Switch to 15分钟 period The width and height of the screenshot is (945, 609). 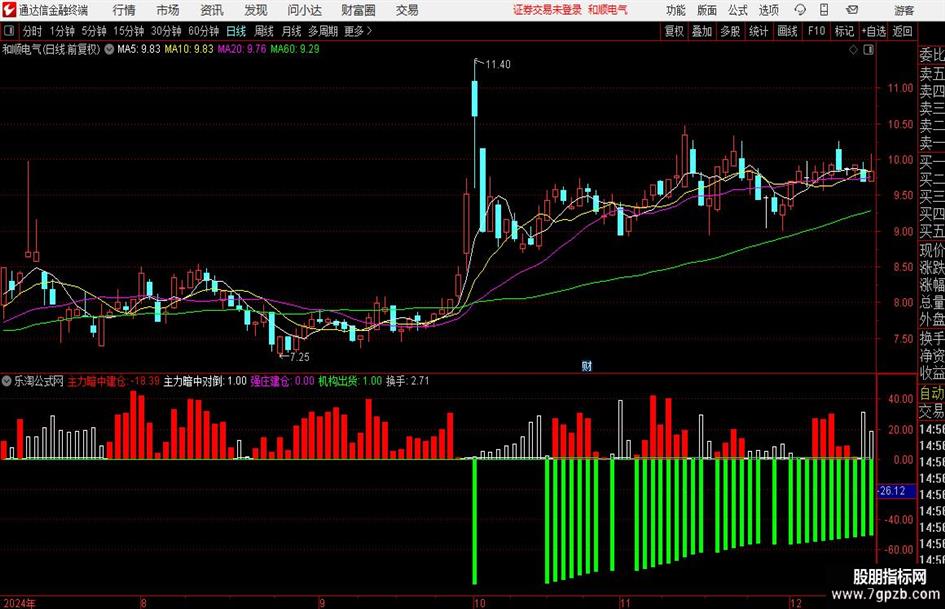(128, 31)
